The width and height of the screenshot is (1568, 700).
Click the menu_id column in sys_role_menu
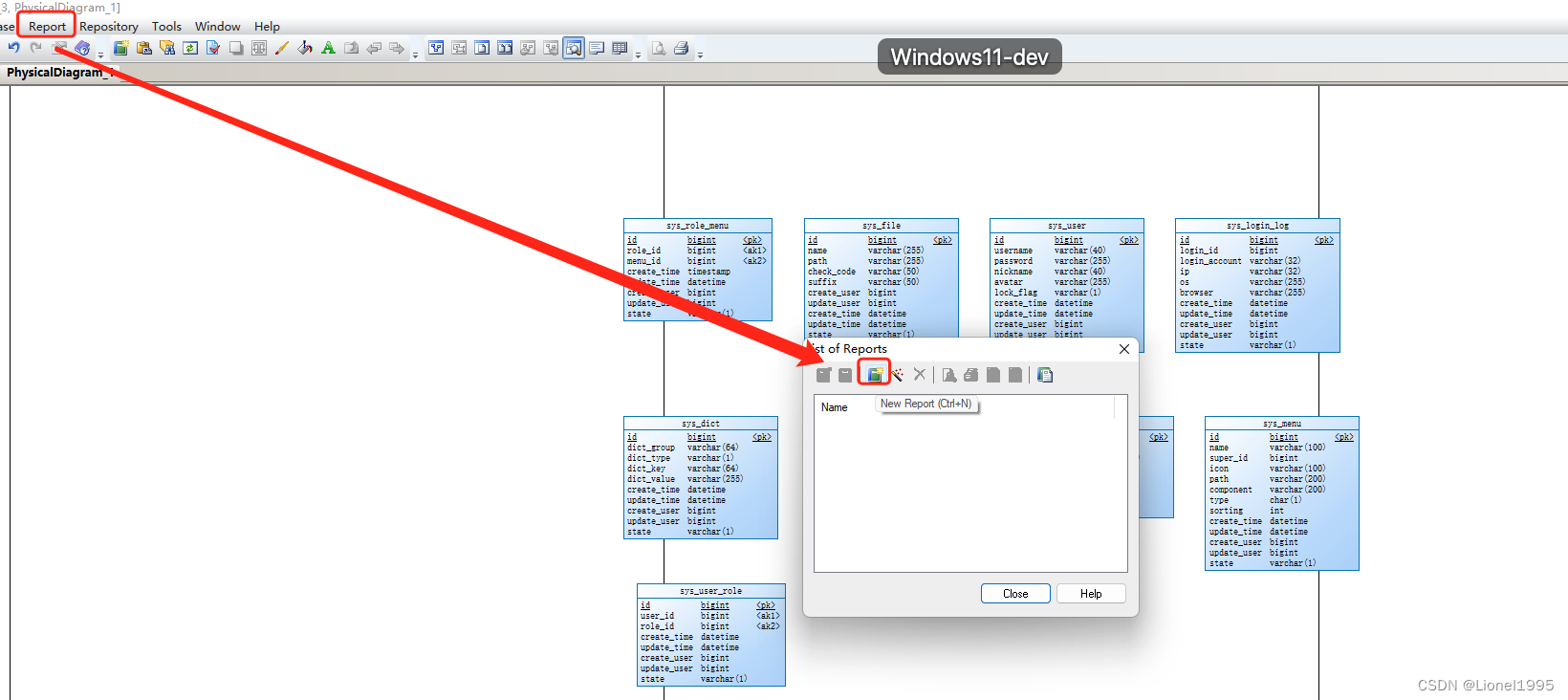[x=643, y=261]
